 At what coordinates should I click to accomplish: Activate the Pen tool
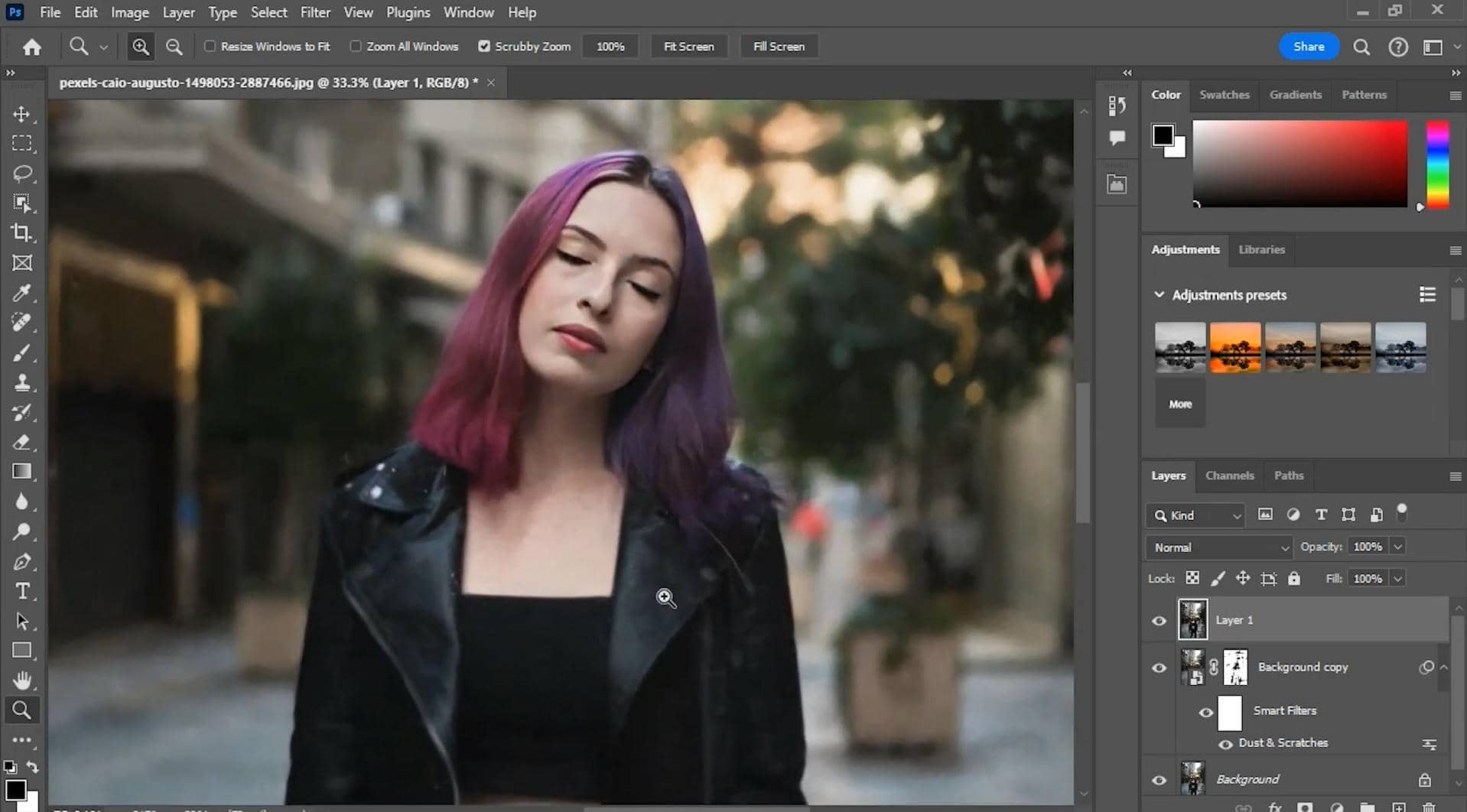tap(22, 562)
